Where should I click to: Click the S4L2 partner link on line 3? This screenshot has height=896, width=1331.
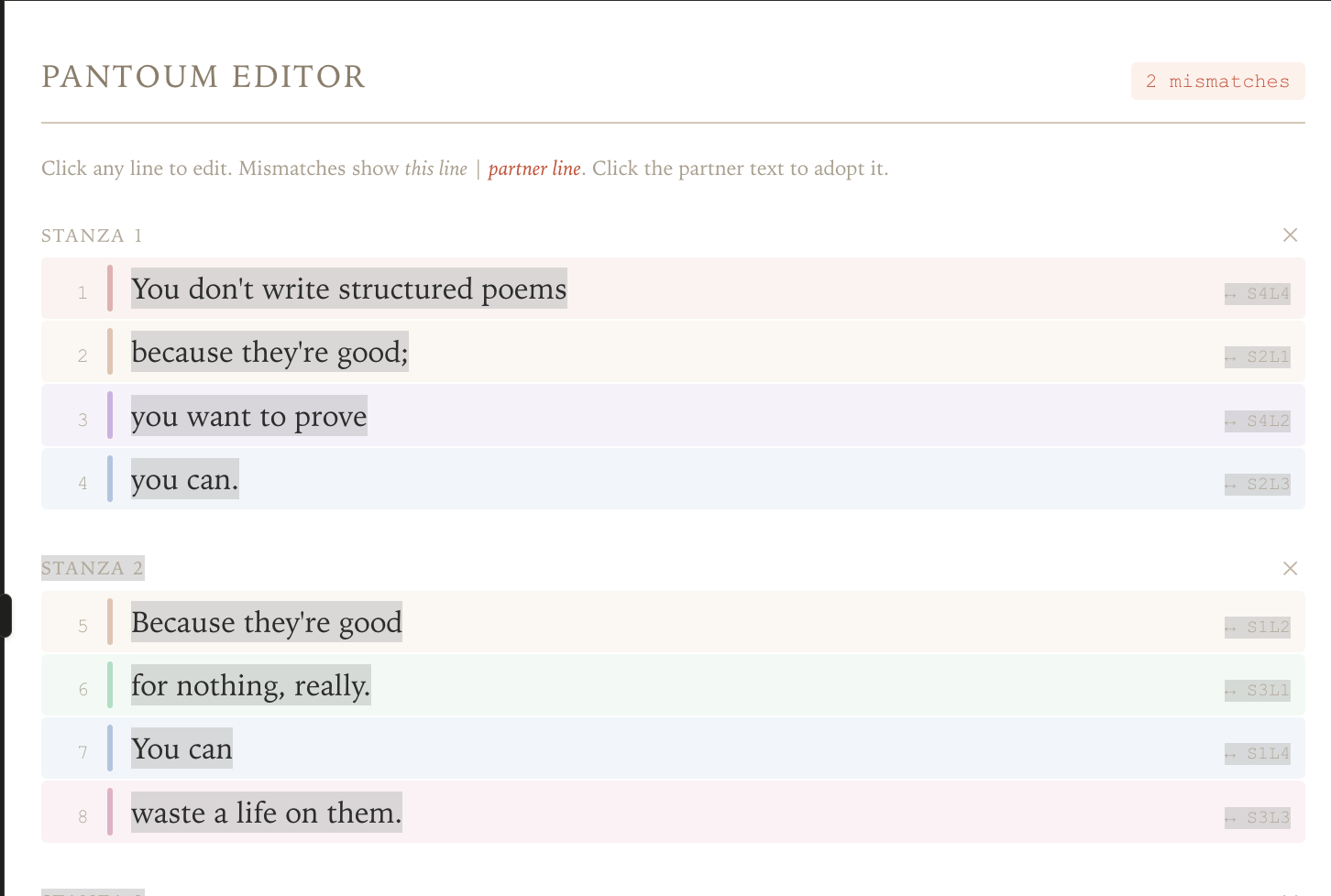coord(1258,421)
